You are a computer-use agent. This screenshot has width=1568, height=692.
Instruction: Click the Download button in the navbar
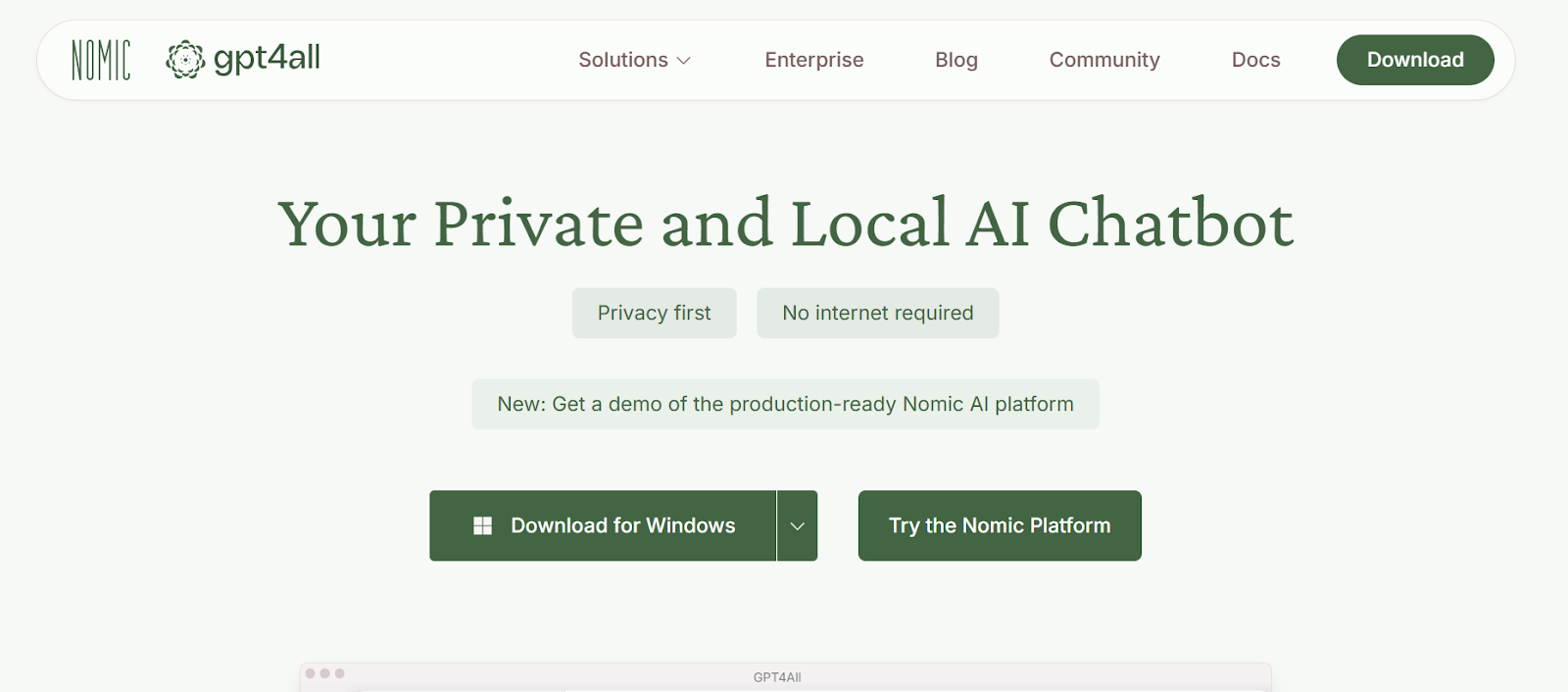click(1415, 60)
